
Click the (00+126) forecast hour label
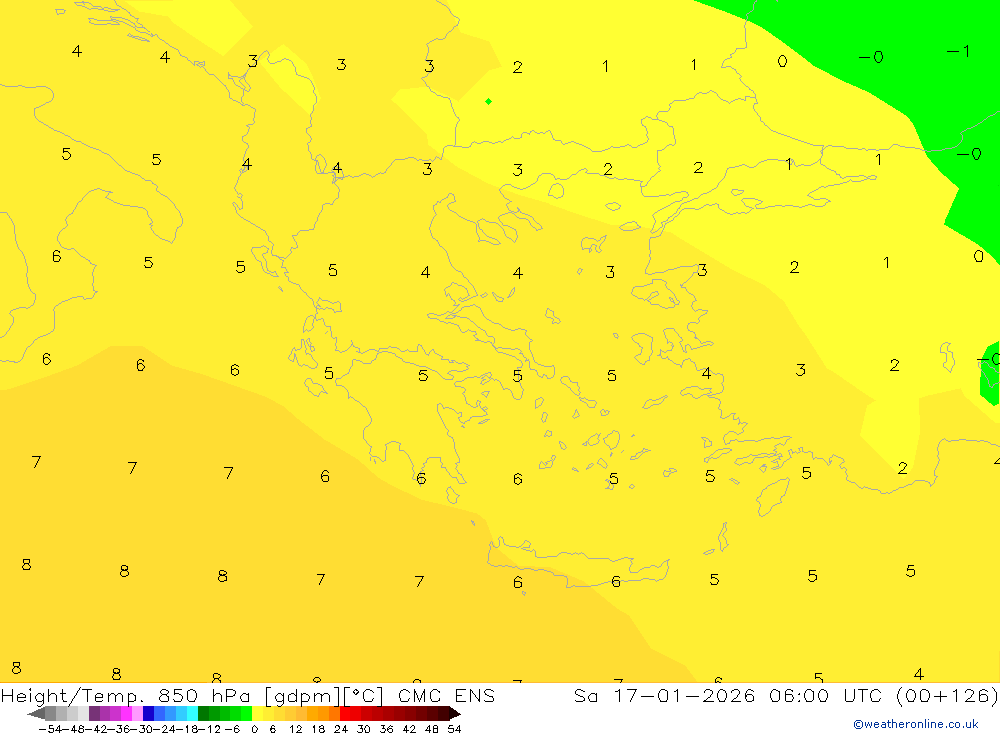[946, 695]
